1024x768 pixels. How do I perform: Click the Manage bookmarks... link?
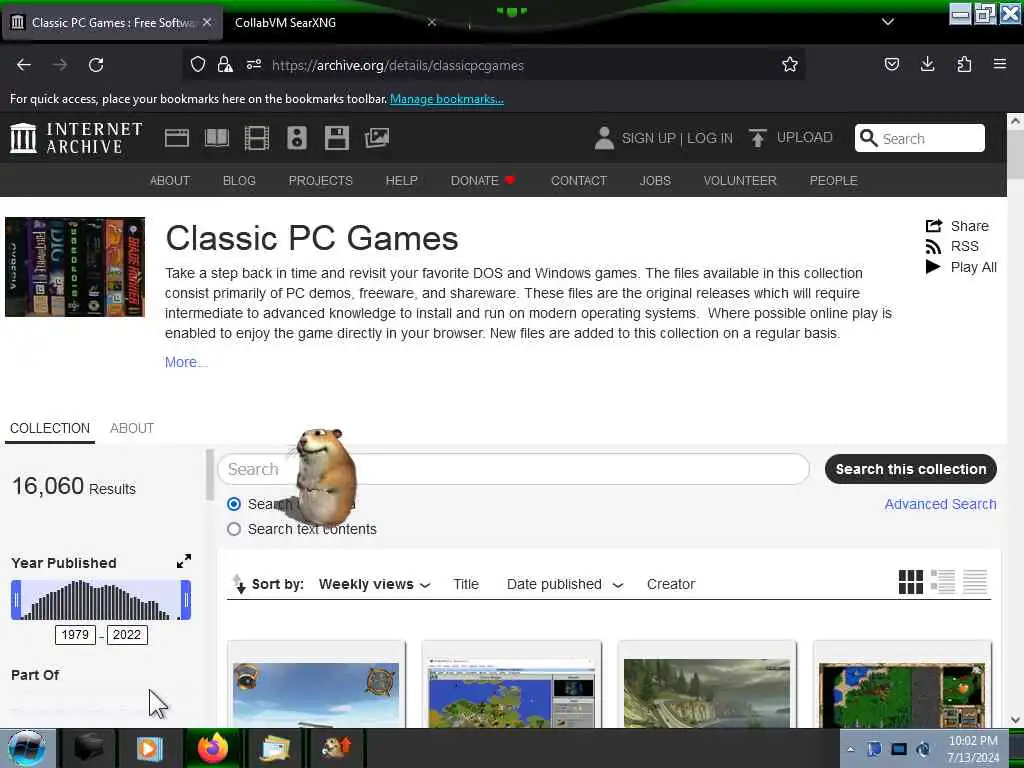[x=447, y=99]
